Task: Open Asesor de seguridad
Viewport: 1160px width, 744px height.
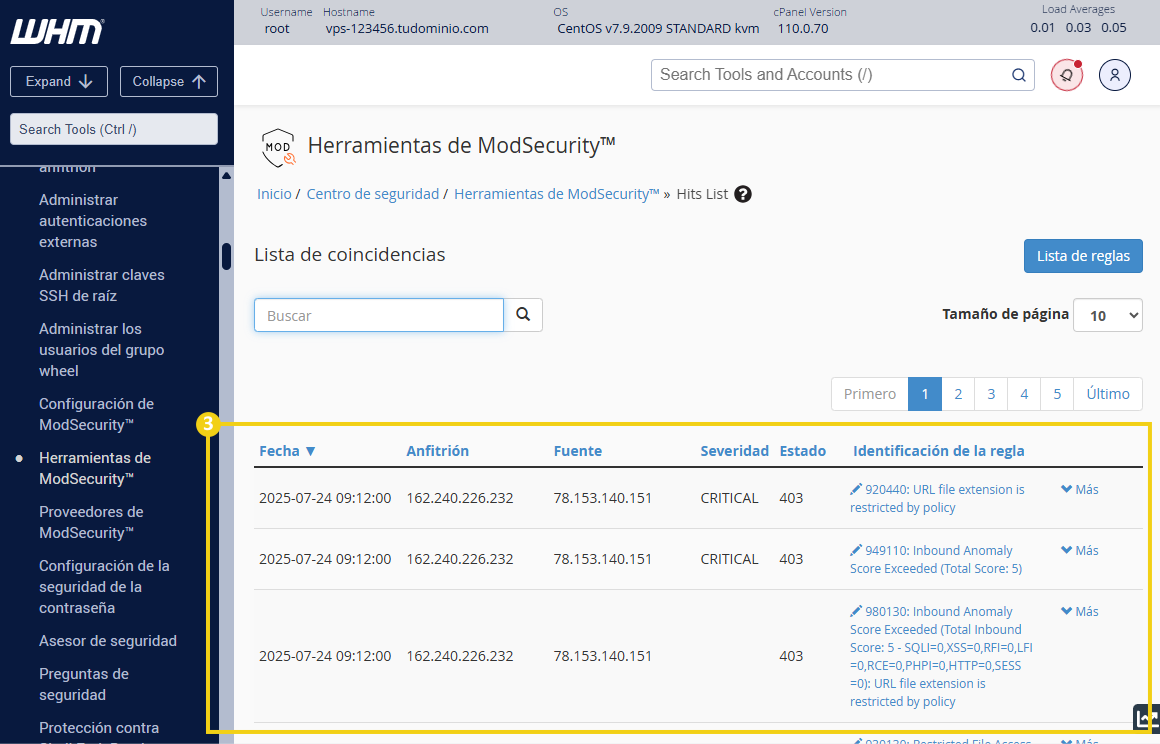Action: [108, 640]
